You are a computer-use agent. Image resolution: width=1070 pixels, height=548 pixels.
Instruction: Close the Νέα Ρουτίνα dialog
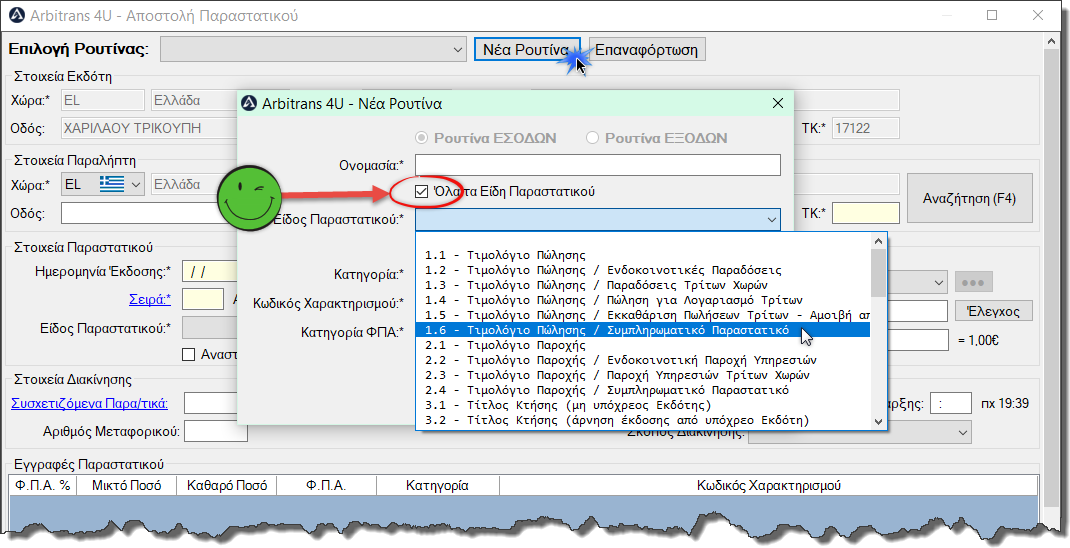tap(777, 104)
